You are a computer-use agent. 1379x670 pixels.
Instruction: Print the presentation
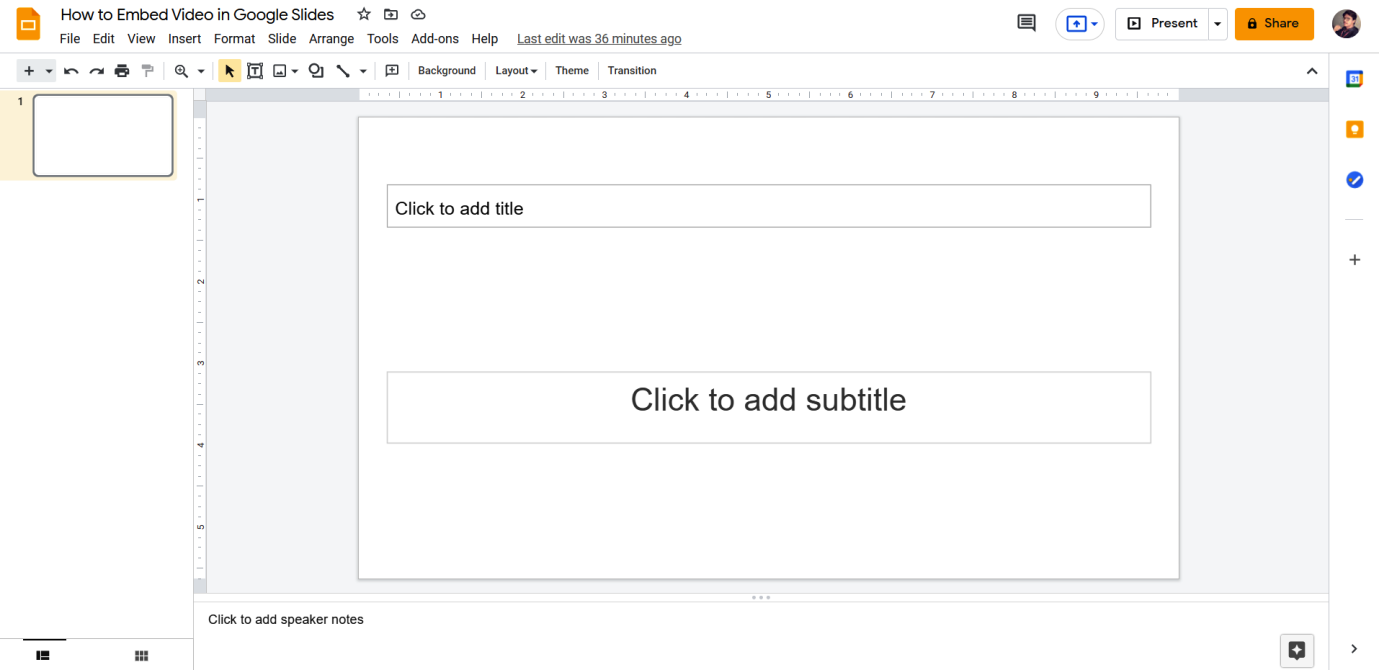122,71
